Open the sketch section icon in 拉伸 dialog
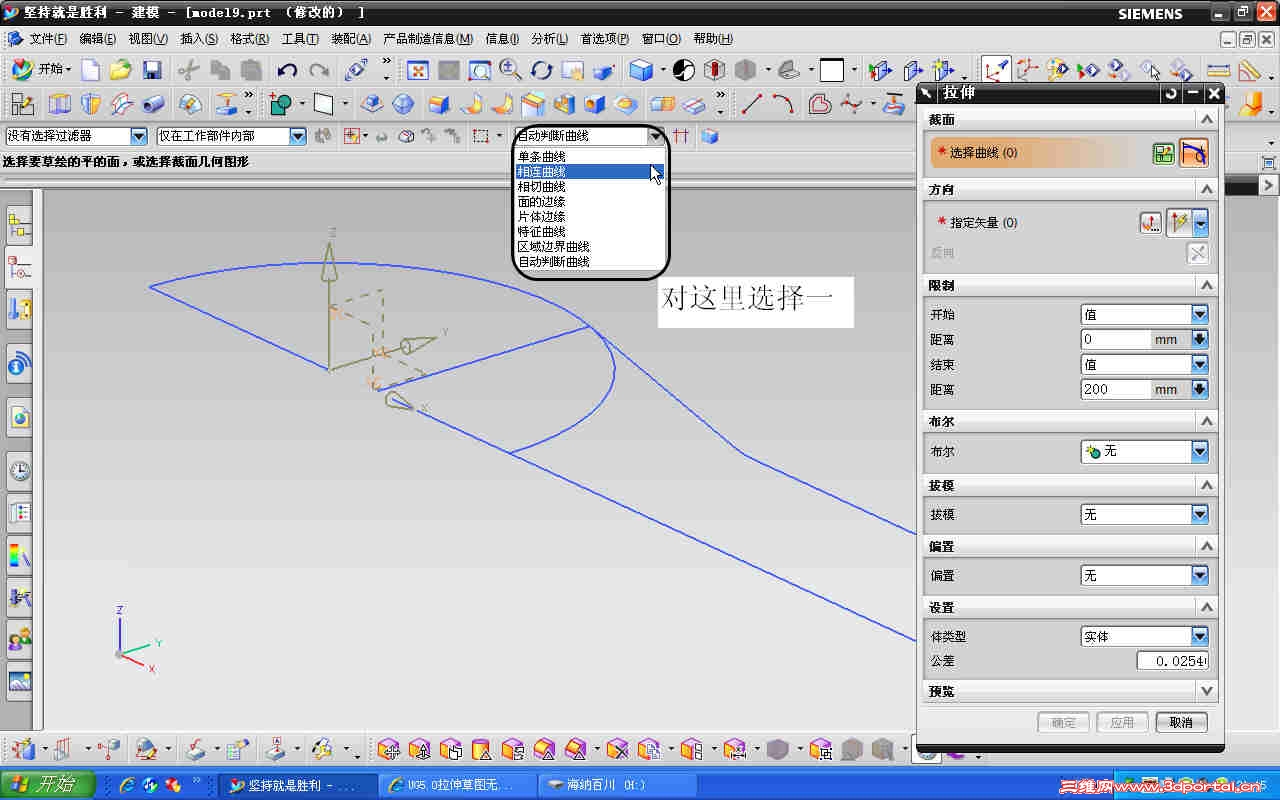This screenshot has width=1280, height=800. click(x=1163, y=153)
